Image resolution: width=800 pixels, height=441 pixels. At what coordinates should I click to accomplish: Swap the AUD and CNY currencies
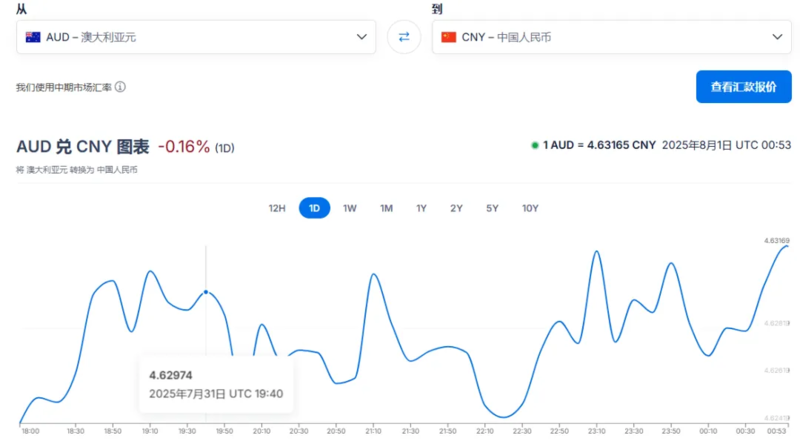[404, 37]
